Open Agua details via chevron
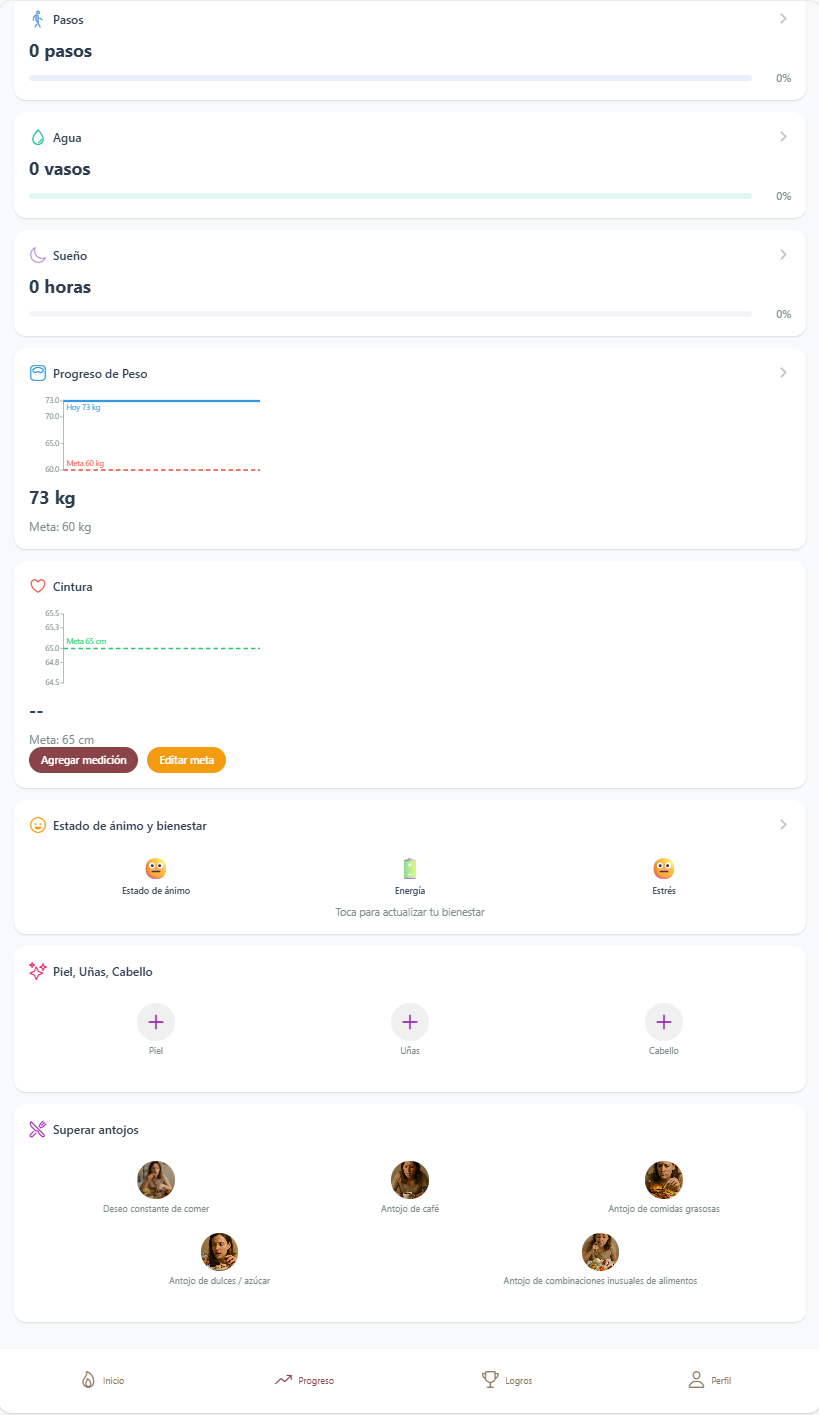 [x=783, y=137]
